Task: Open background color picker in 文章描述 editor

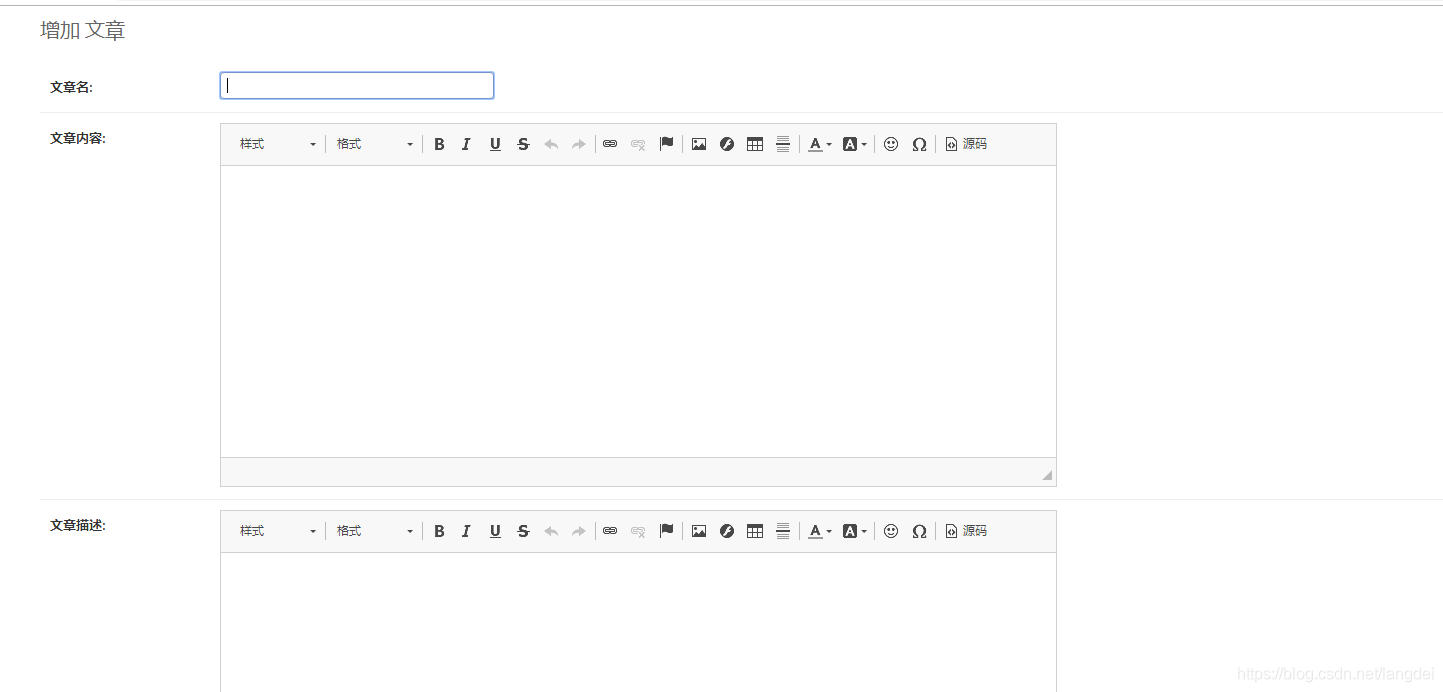Action: pyautogui.click(x=854, y=531)
